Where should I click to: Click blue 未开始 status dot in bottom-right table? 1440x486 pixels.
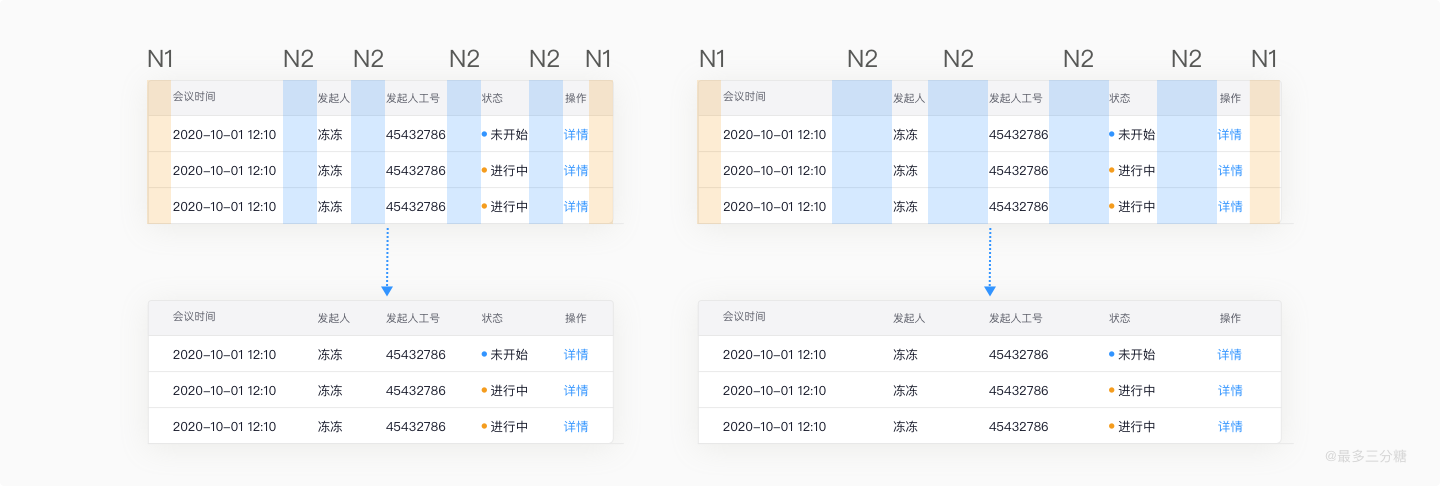coord(1112,353)
